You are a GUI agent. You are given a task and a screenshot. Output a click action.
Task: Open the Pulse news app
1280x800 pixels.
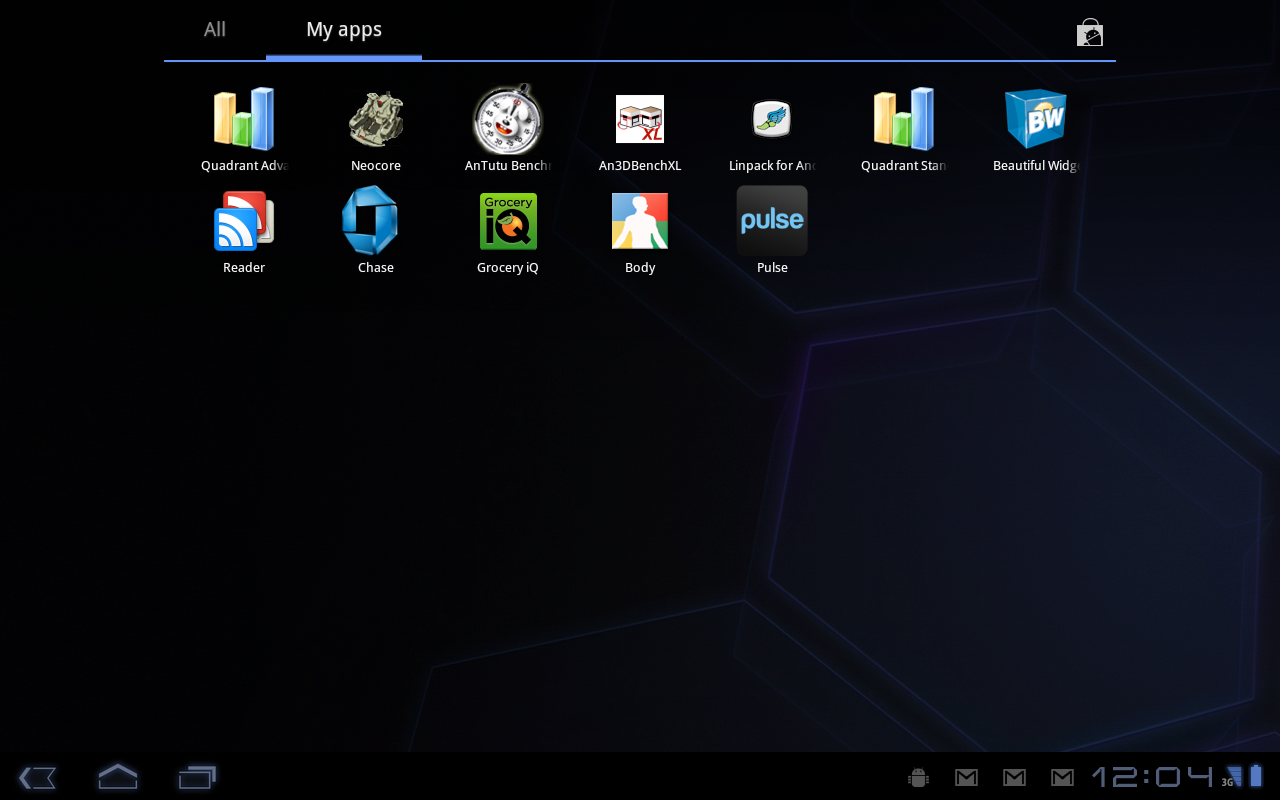tap(772, 221)
